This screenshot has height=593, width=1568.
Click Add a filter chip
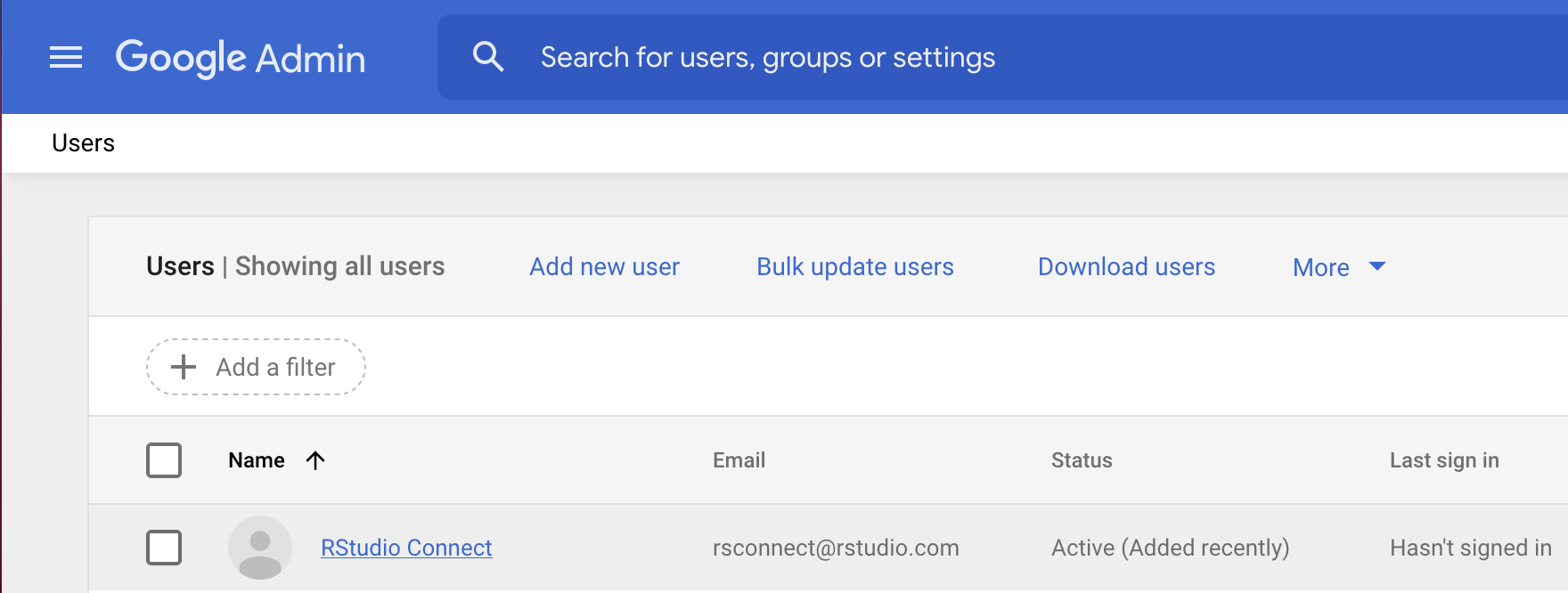pyautogui.click(x=256, y=367)
